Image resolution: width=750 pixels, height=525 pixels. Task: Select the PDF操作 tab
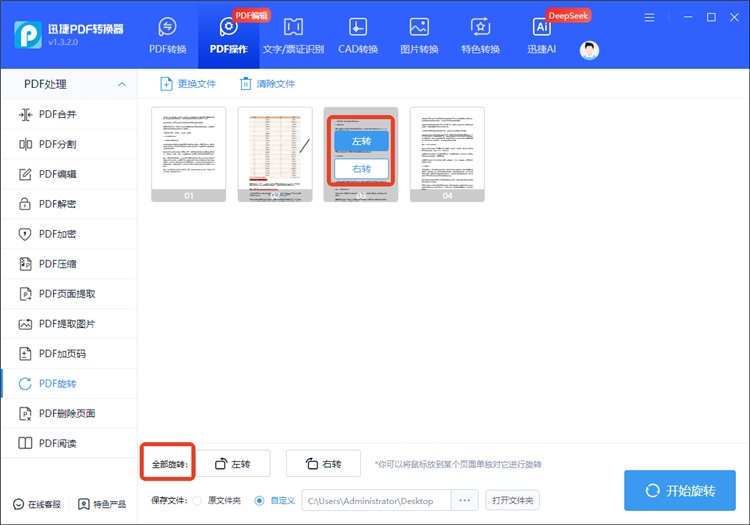[229, 35]
